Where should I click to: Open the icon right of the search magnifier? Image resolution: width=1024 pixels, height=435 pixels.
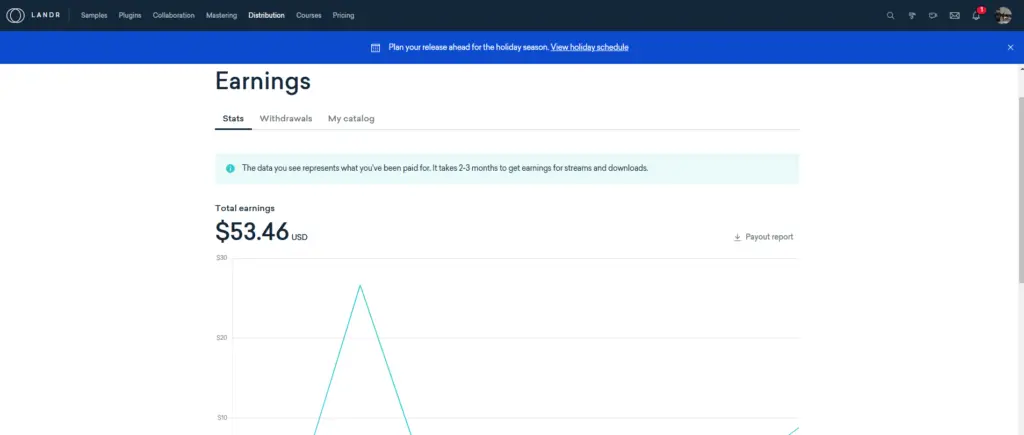pos(912,16)
